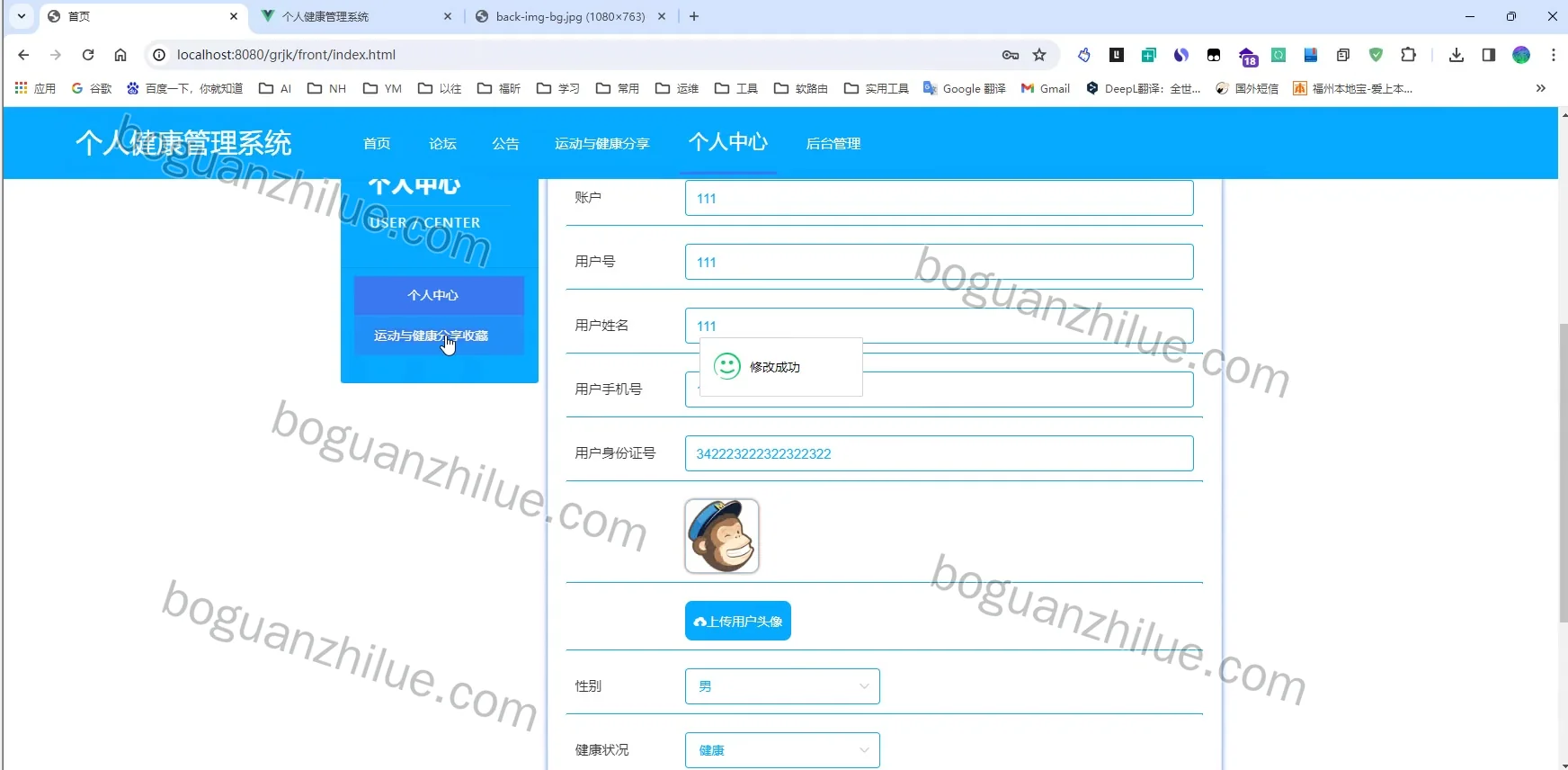Screen dimensions: 1568x770
Task: Open the browser home page icon
Action: coord(120,55)
